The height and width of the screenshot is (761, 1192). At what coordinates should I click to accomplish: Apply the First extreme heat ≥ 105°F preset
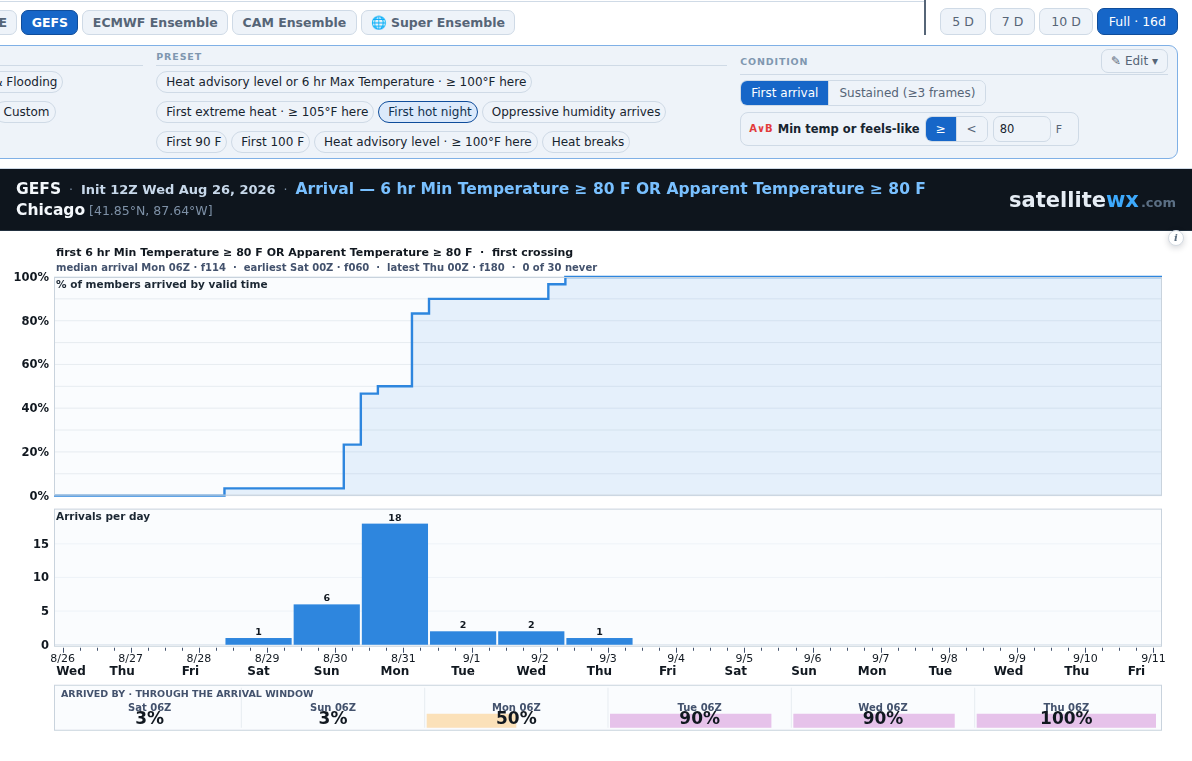[265, 112]
